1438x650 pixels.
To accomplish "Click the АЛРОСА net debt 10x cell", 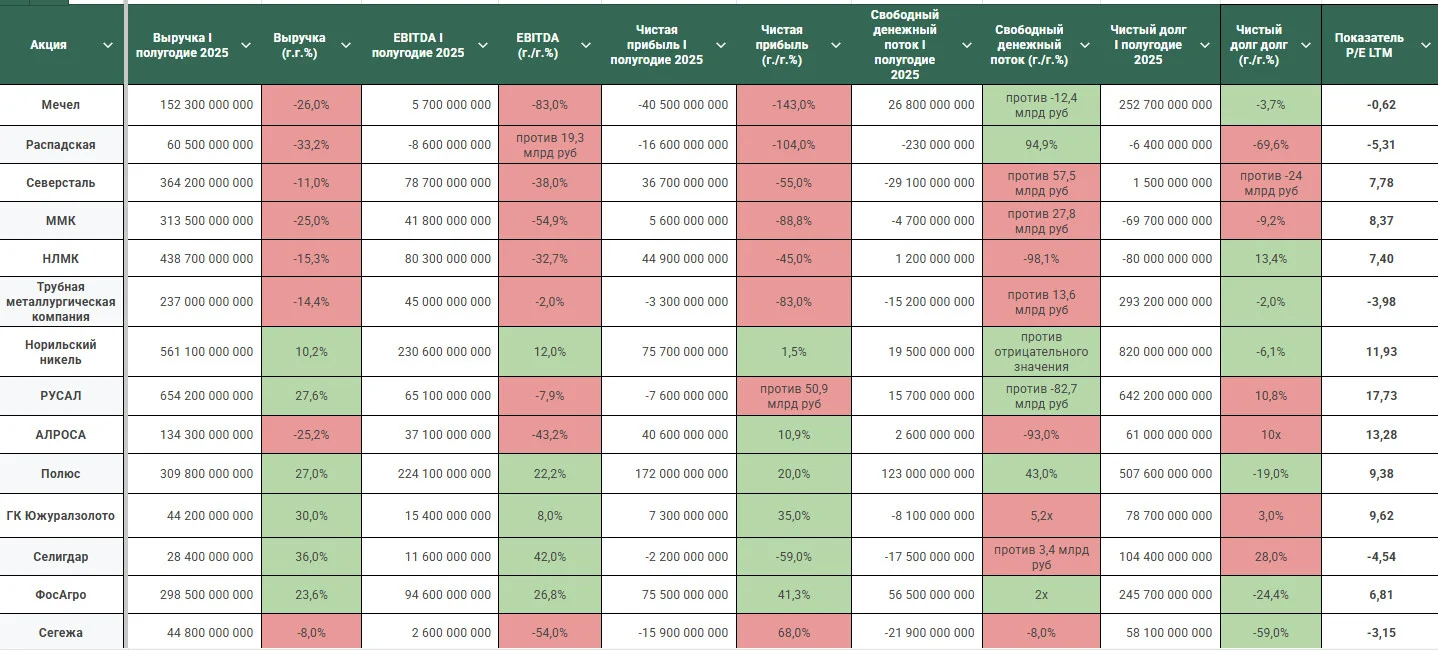I will (1270, 435).
